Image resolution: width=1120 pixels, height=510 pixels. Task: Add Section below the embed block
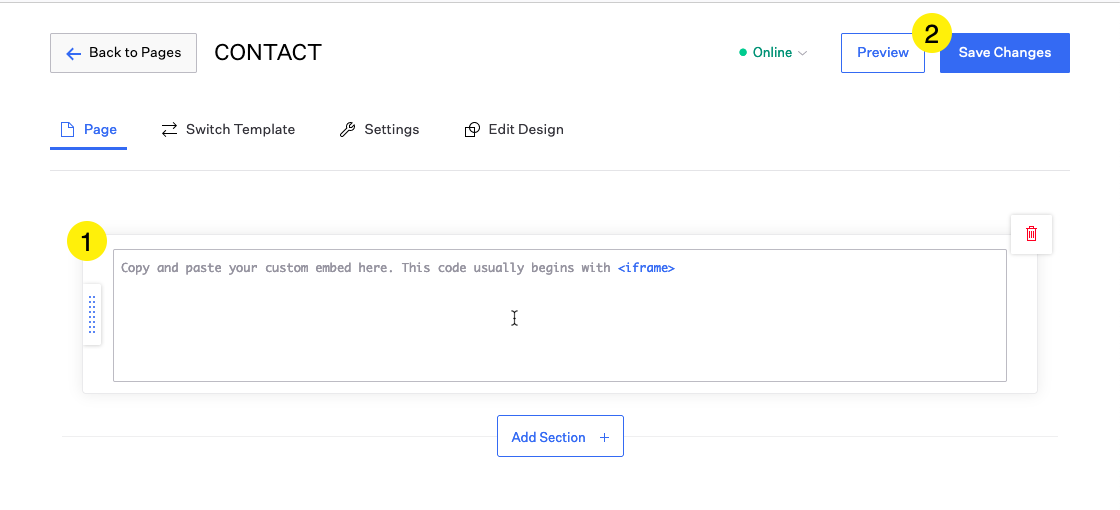[x=560, y=436]
